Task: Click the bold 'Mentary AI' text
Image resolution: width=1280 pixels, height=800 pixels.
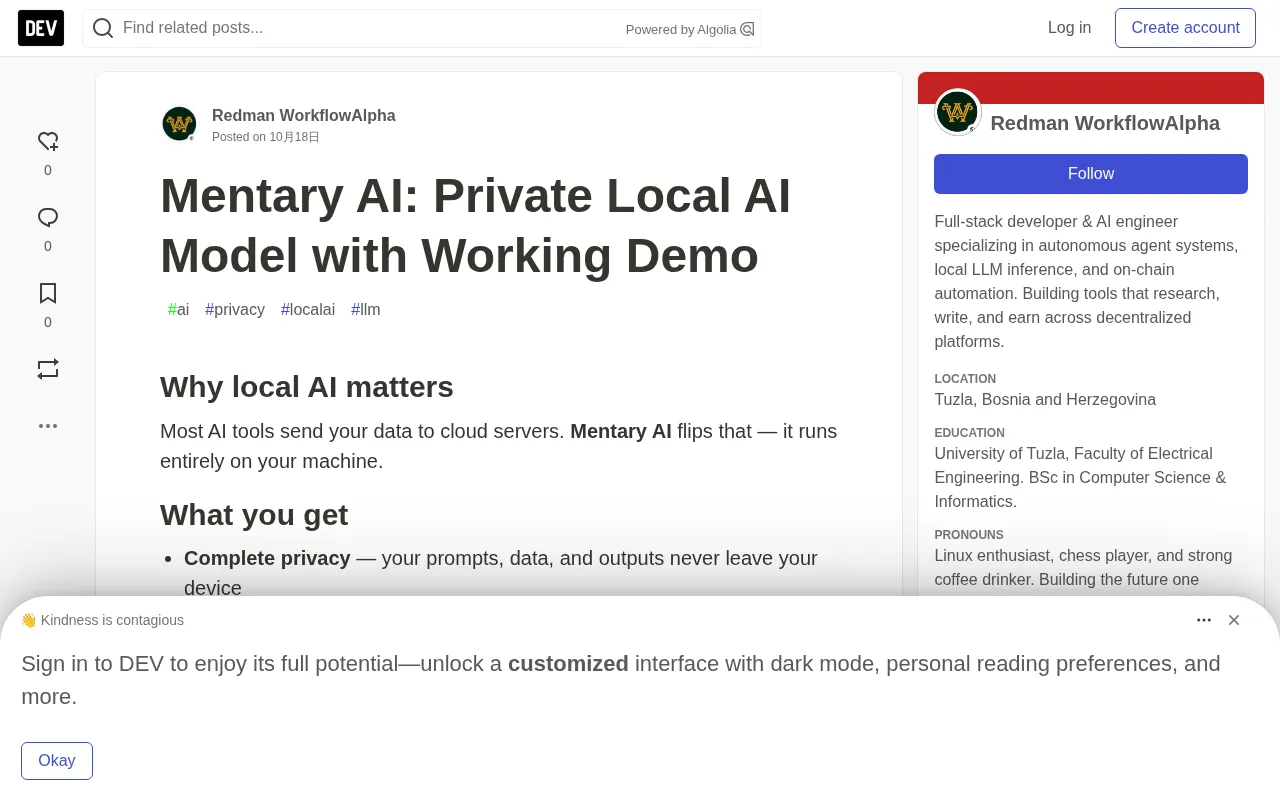Action: (621, 431)
